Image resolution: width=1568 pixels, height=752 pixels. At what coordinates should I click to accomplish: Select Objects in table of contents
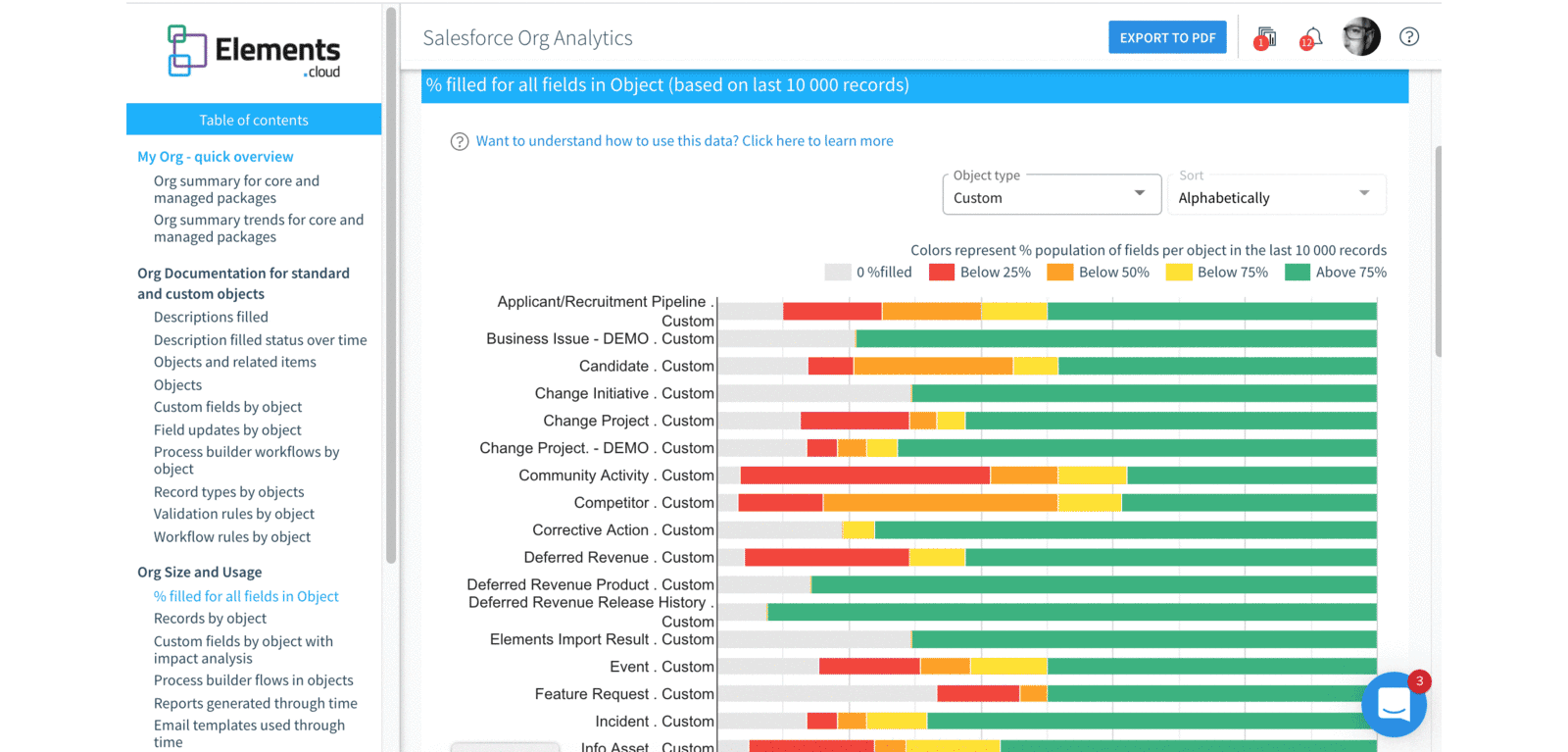pos(177,385)
